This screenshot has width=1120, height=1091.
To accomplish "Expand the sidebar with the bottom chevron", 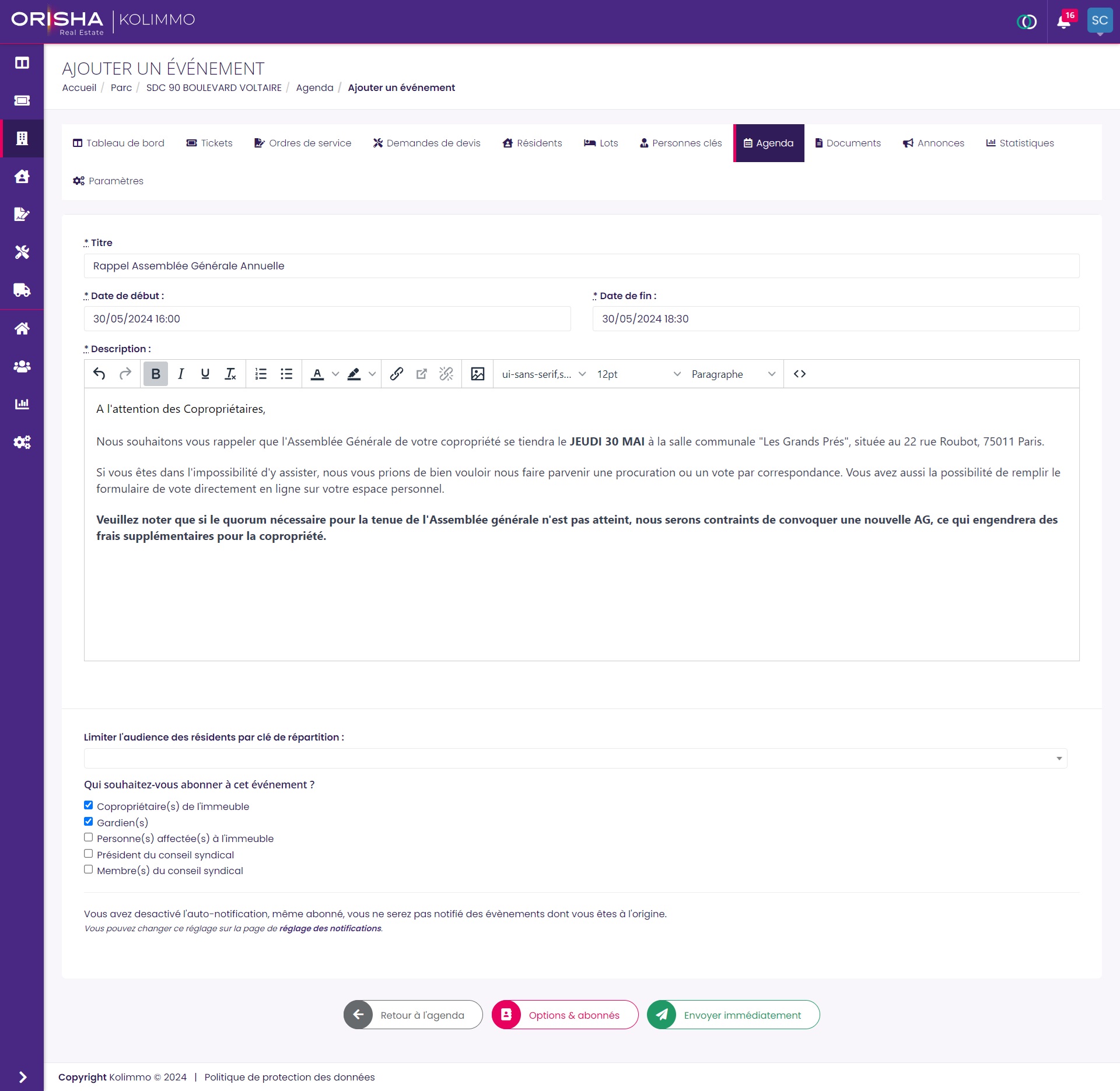I will click(x=22, y=1077).
